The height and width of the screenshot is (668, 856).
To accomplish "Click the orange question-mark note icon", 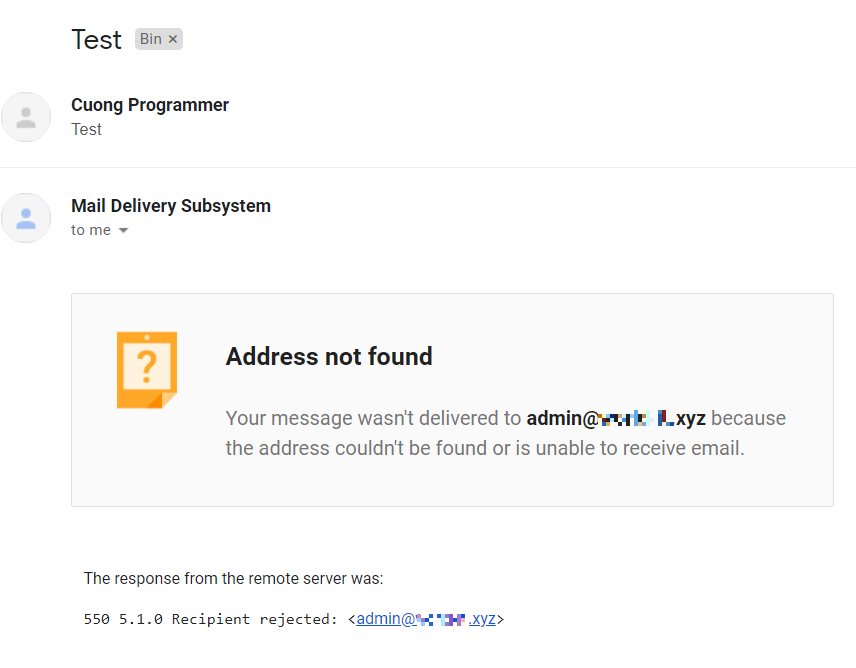I will (x=147, y=370).
